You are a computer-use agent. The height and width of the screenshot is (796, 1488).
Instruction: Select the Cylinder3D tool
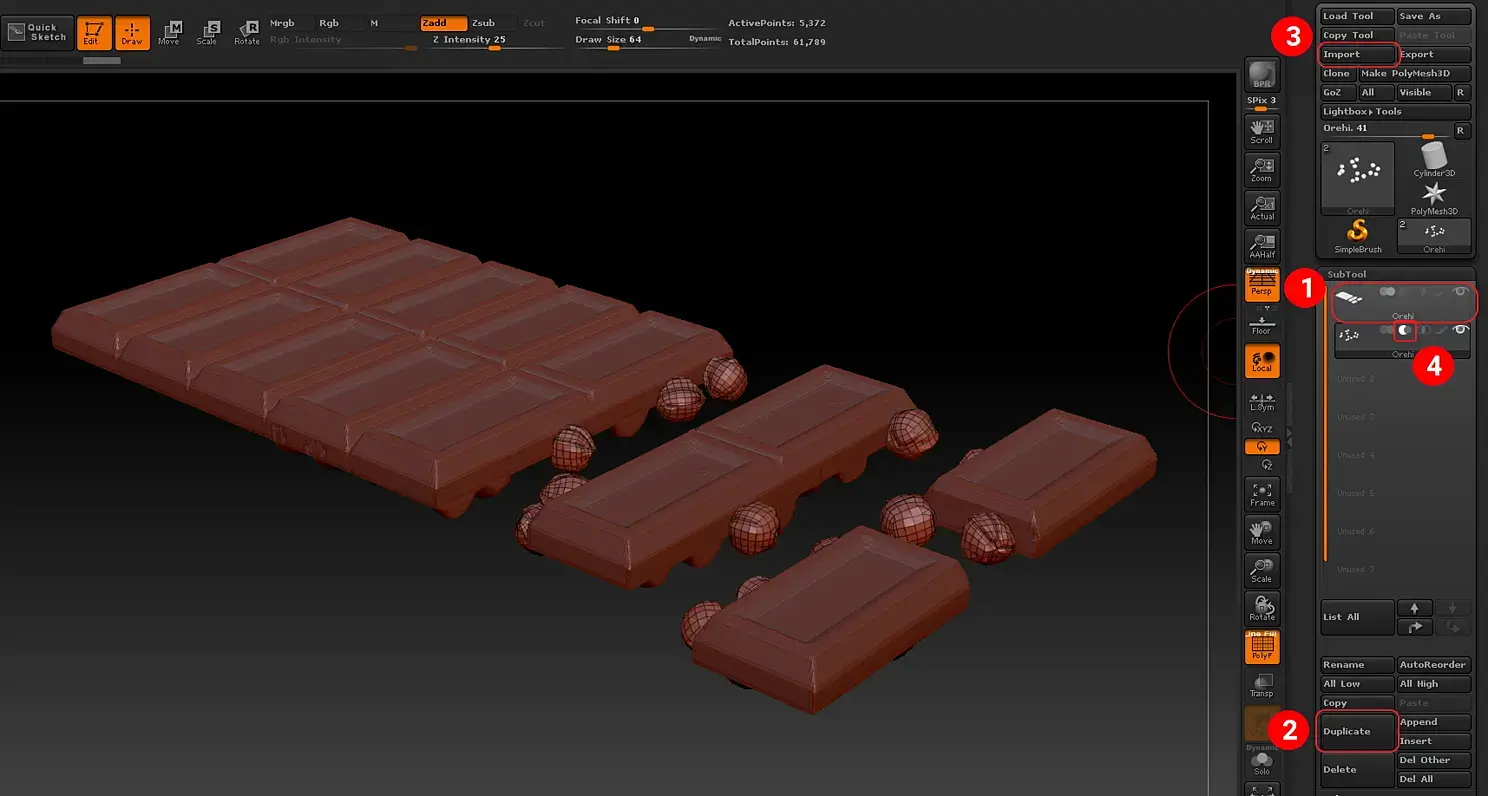(x=1434, y=160)
